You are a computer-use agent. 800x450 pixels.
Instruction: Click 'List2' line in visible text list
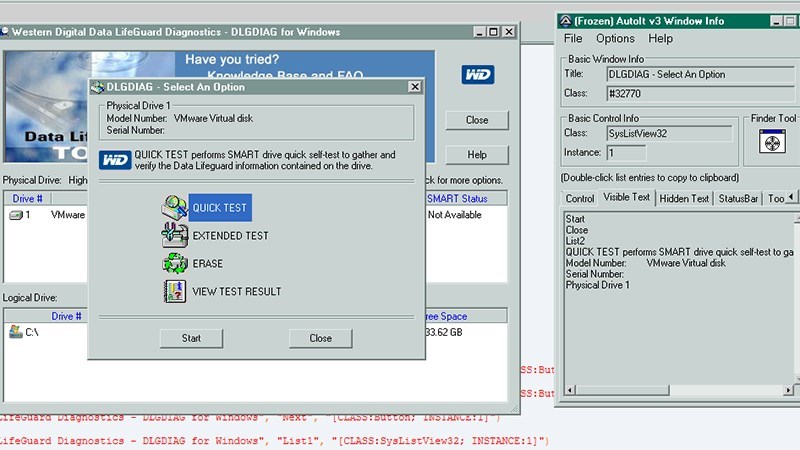click(575, 241)
